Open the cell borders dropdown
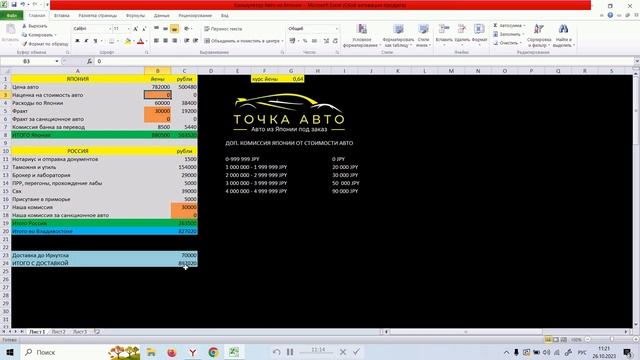 [x=118, y=41]
